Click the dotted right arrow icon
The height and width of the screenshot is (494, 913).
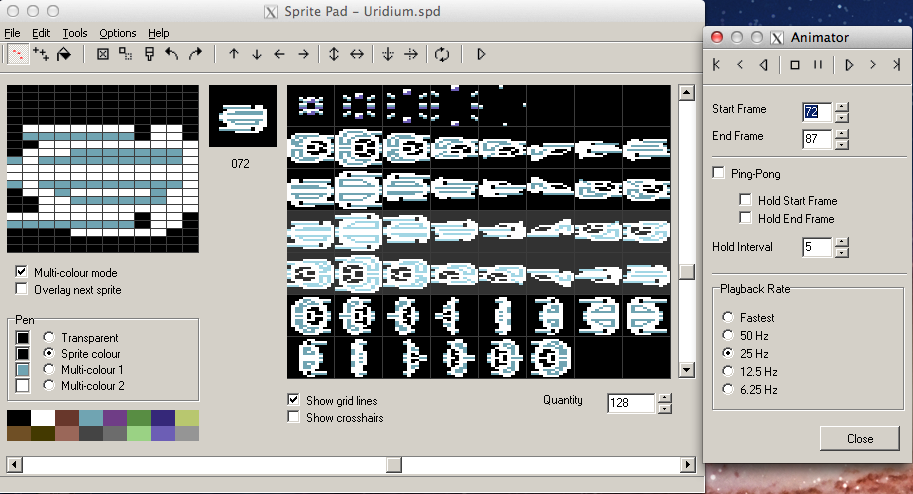click(411, 54)
